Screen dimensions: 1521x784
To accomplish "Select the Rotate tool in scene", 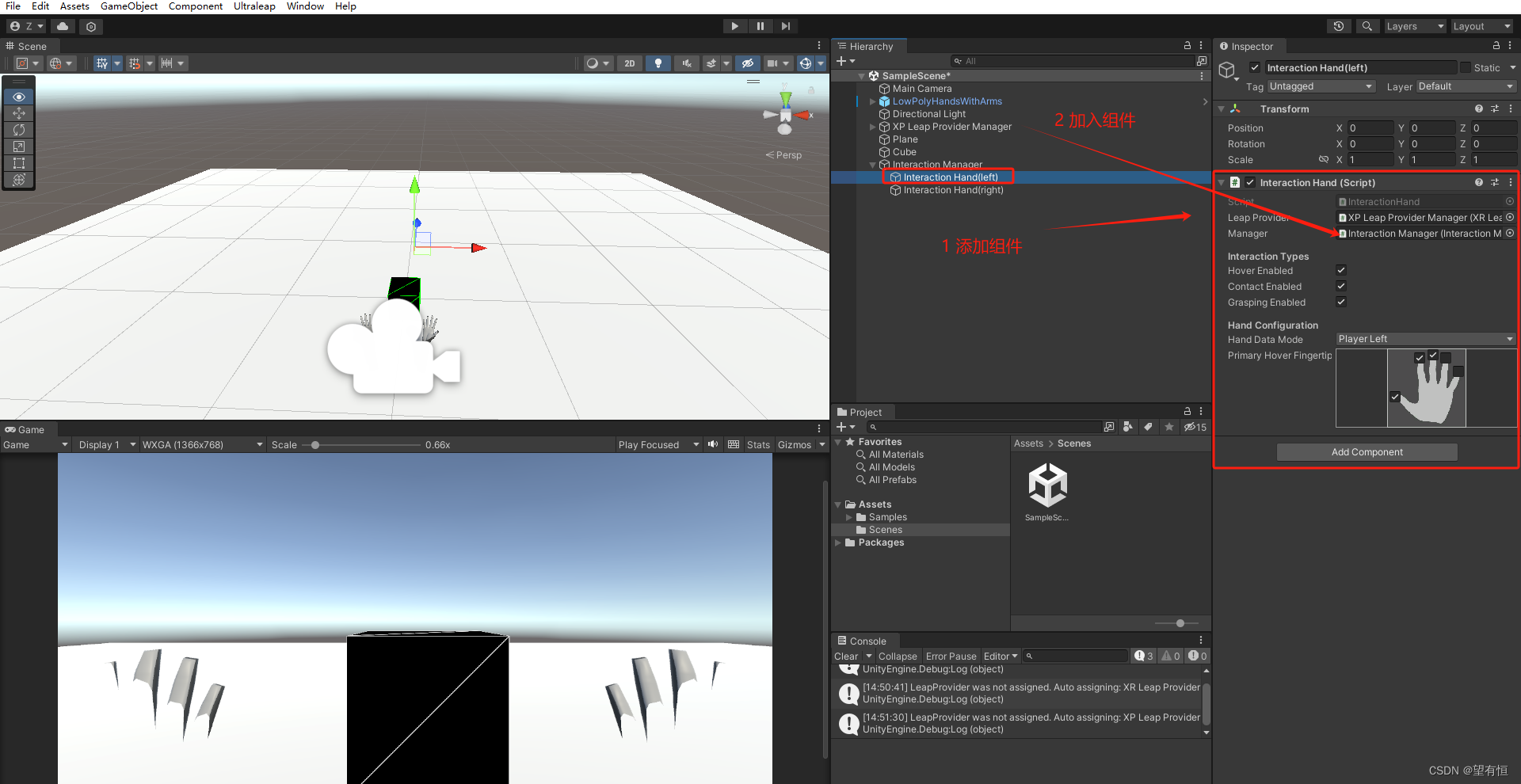I will pyautogui.click(x=19, y=130).
